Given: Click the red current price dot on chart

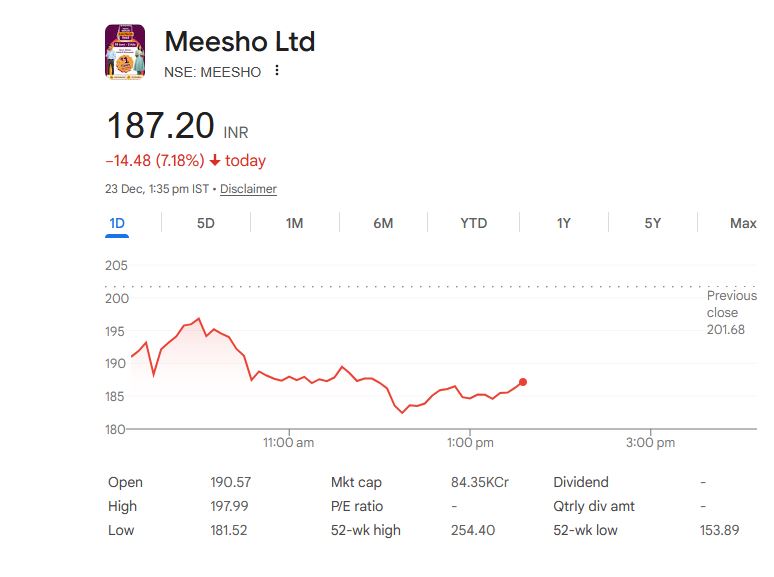Looking at the screenshot, I should tap(523, 382).
